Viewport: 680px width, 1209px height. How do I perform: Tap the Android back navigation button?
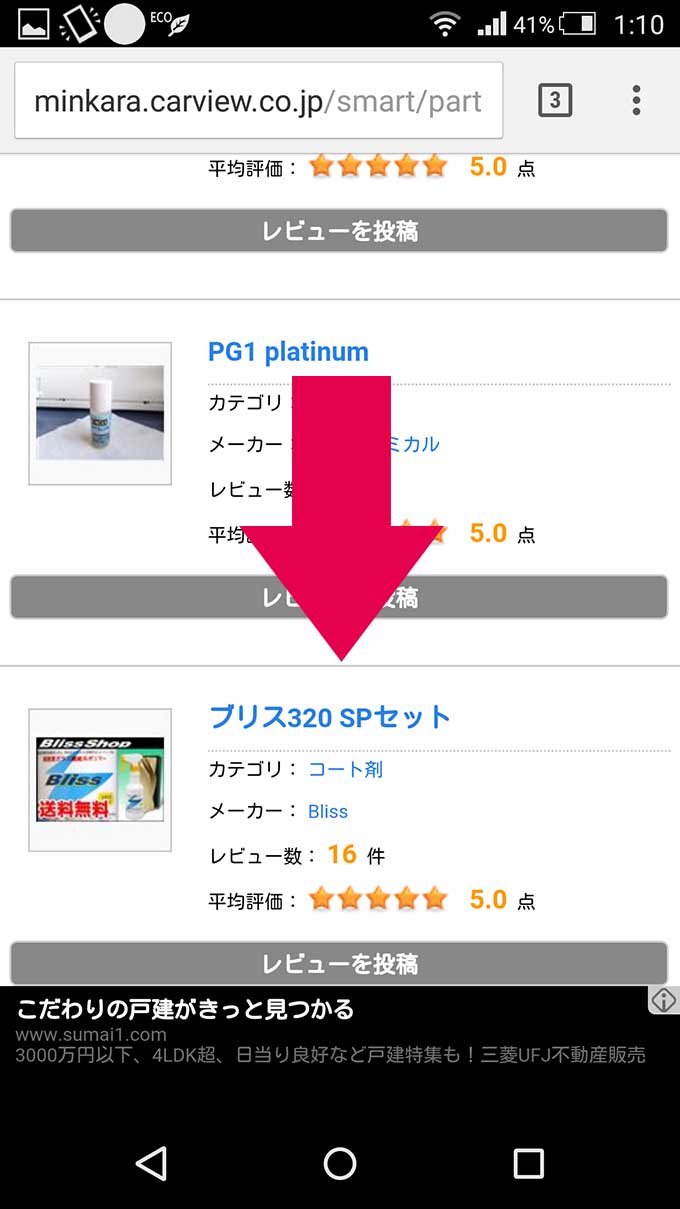pos(151,1163)
